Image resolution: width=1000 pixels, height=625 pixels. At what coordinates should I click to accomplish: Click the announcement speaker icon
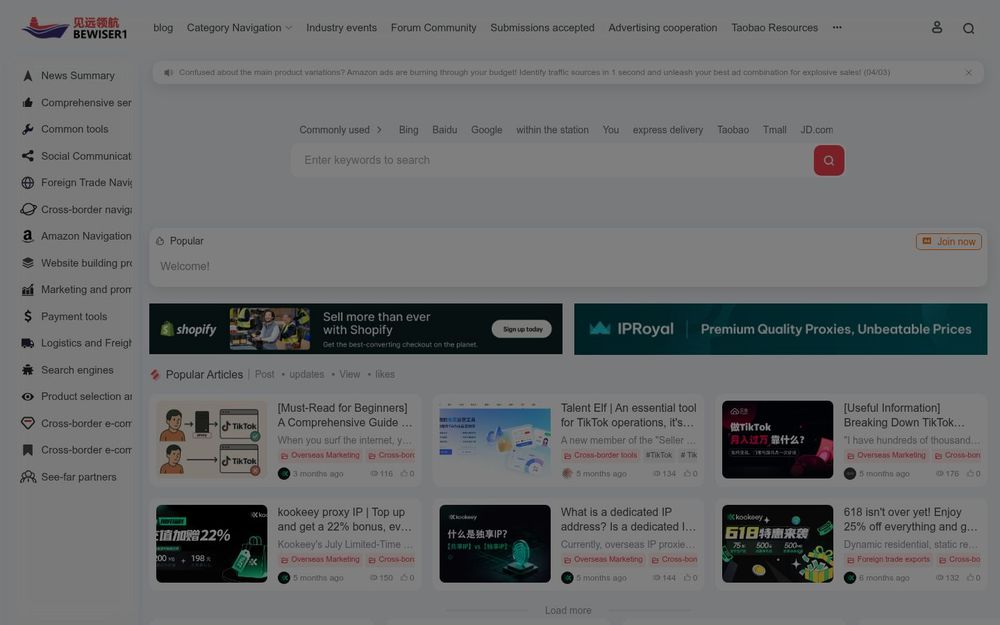(x=168, y=73)
